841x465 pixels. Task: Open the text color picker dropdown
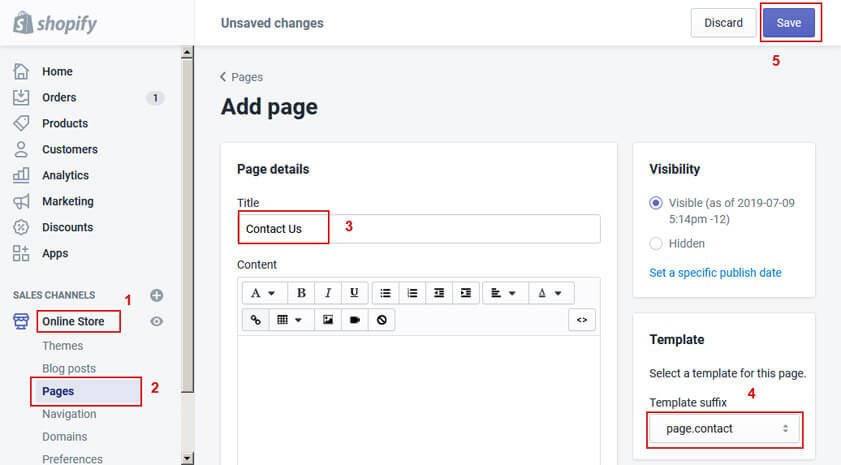(550, 293)
